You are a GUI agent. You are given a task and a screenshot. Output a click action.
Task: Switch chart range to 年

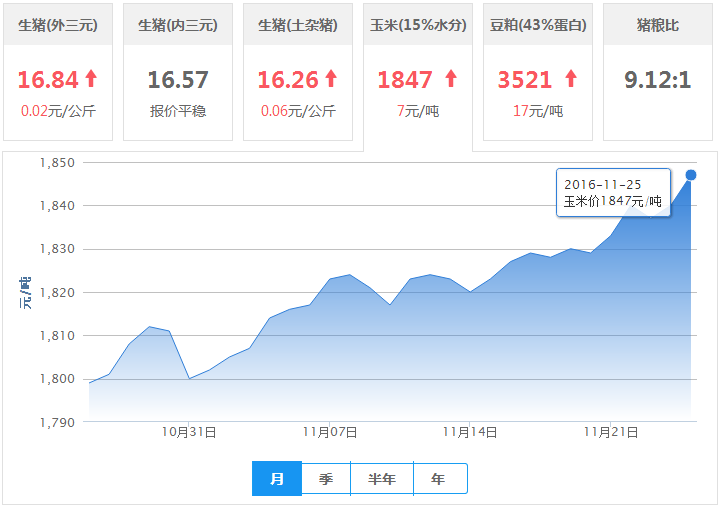click(440, 478)
